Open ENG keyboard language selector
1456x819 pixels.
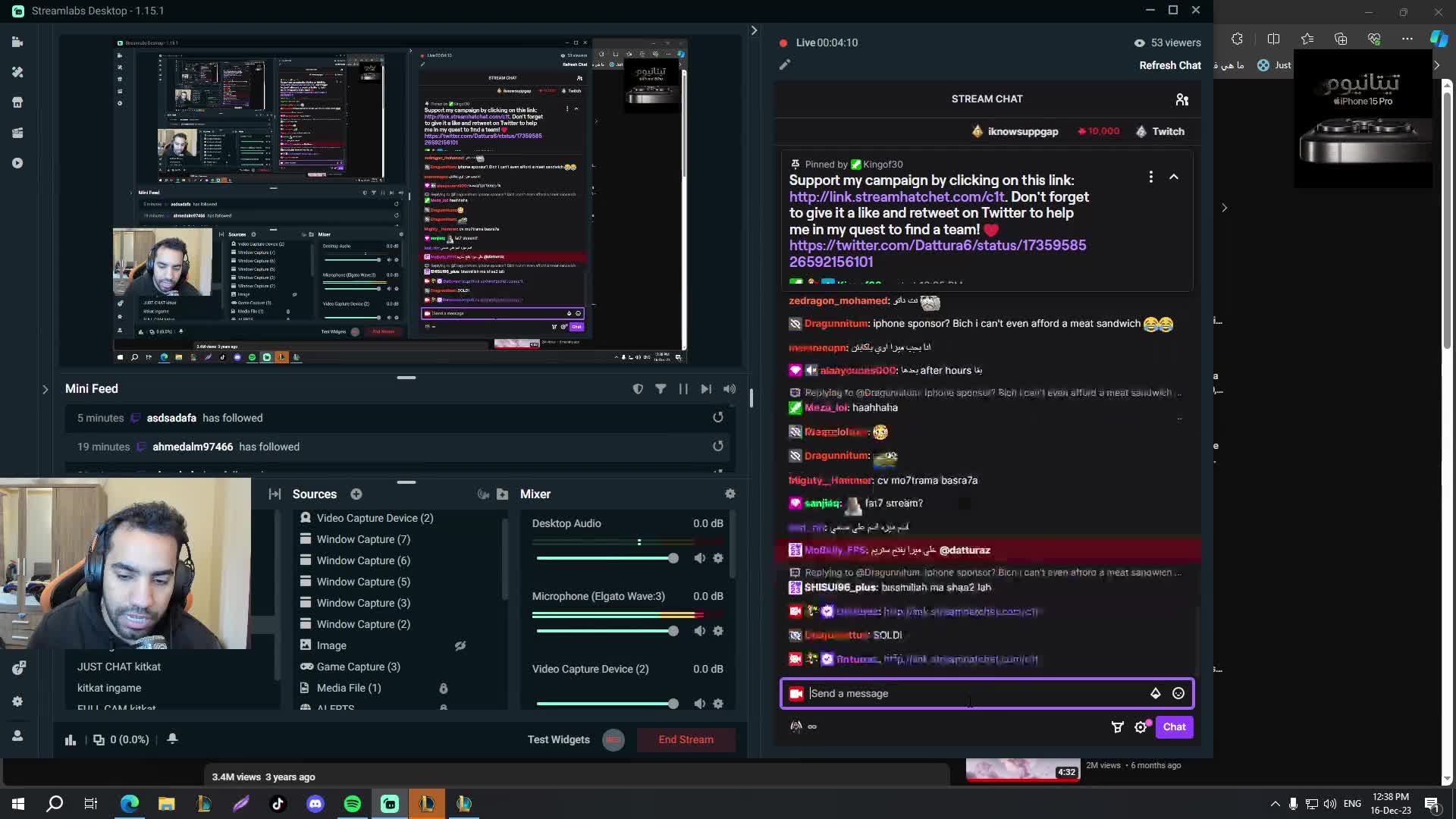(1352, 804)
